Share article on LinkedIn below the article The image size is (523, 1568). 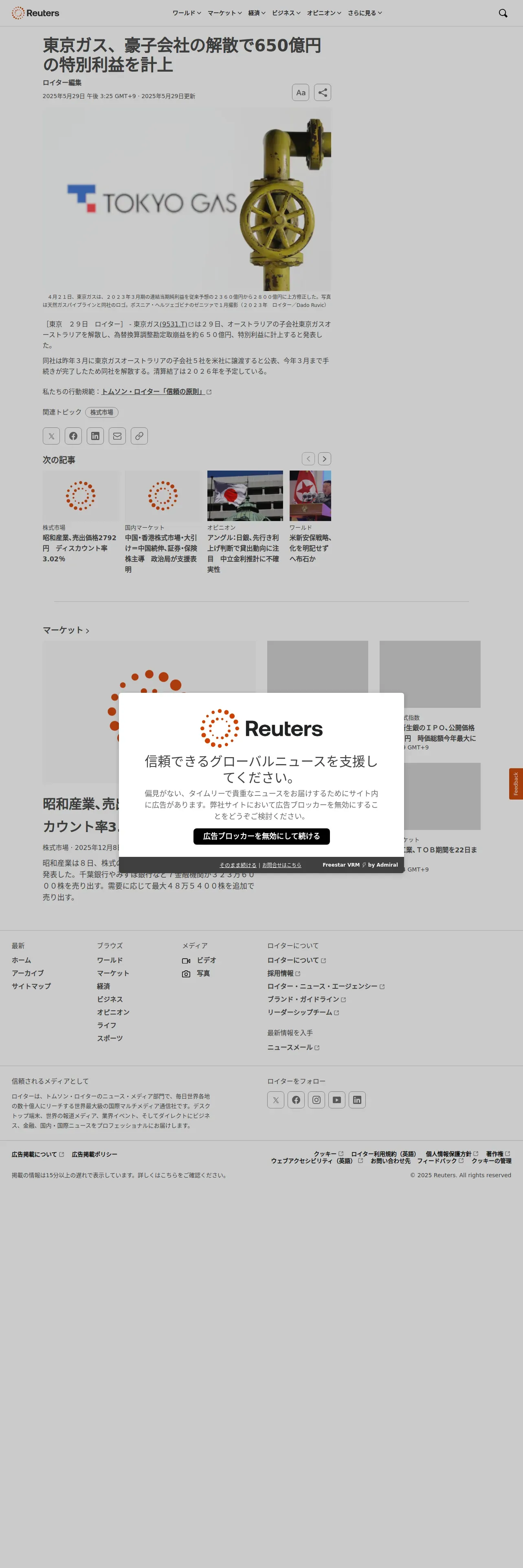click(x=95, y=436)
